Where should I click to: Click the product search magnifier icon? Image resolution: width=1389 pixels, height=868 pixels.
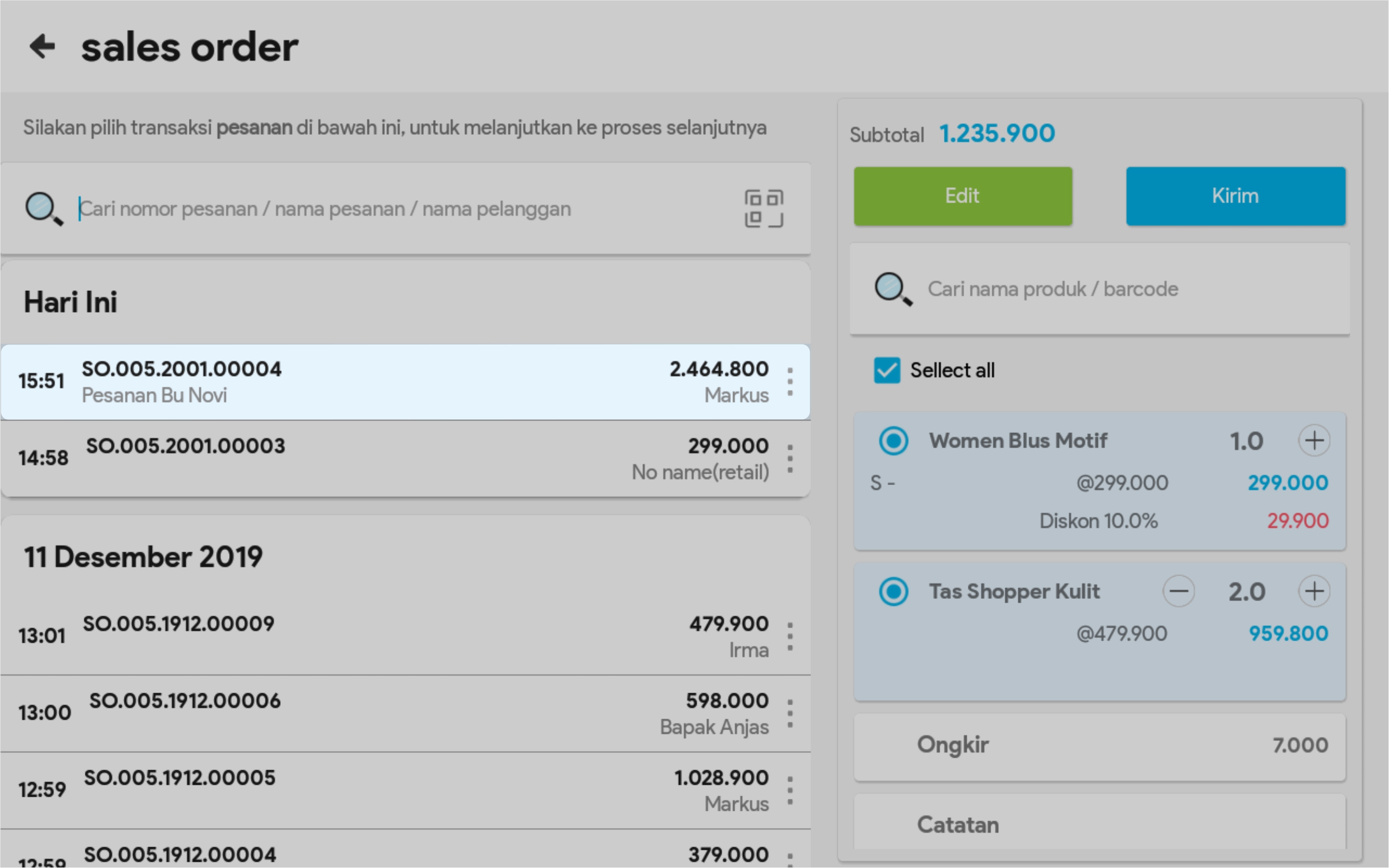coord(892,289)
